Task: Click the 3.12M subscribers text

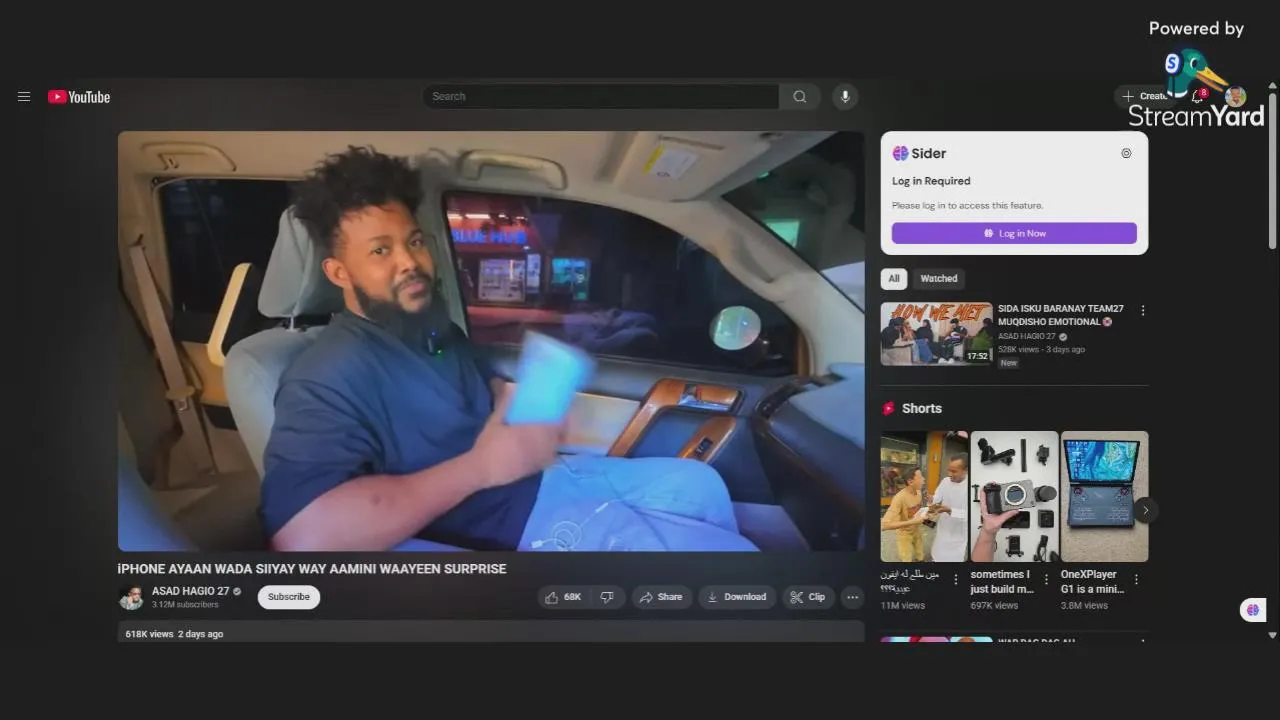Action: [x=185, y=605]
